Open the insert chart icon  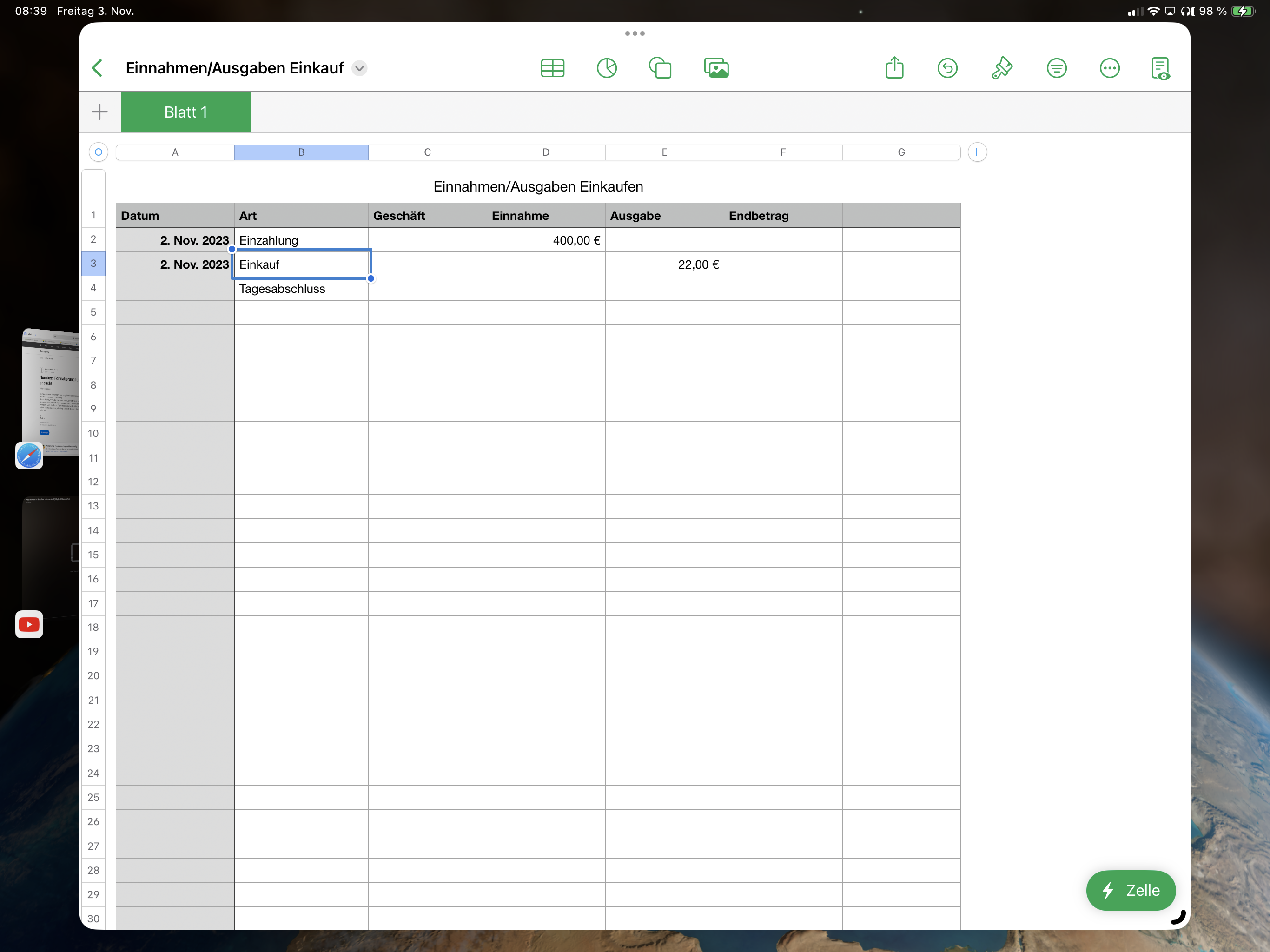pos(606,68)
